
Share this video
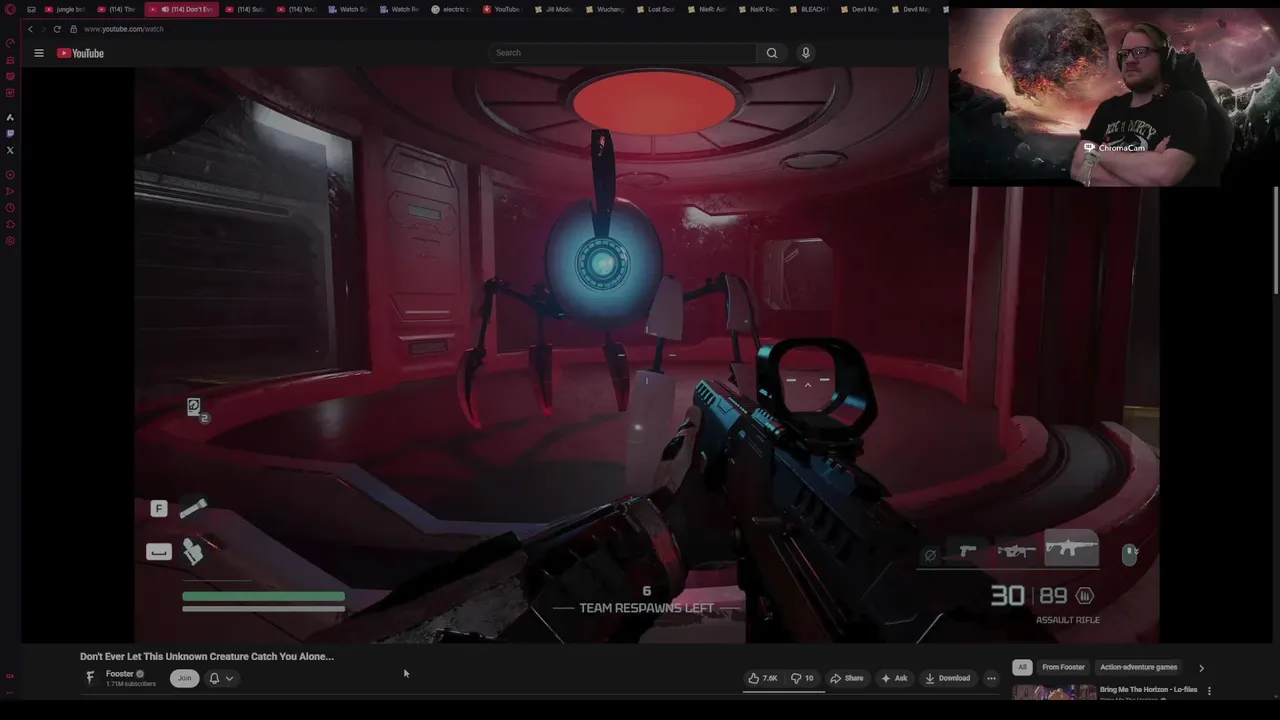click(x=846, y=678)
